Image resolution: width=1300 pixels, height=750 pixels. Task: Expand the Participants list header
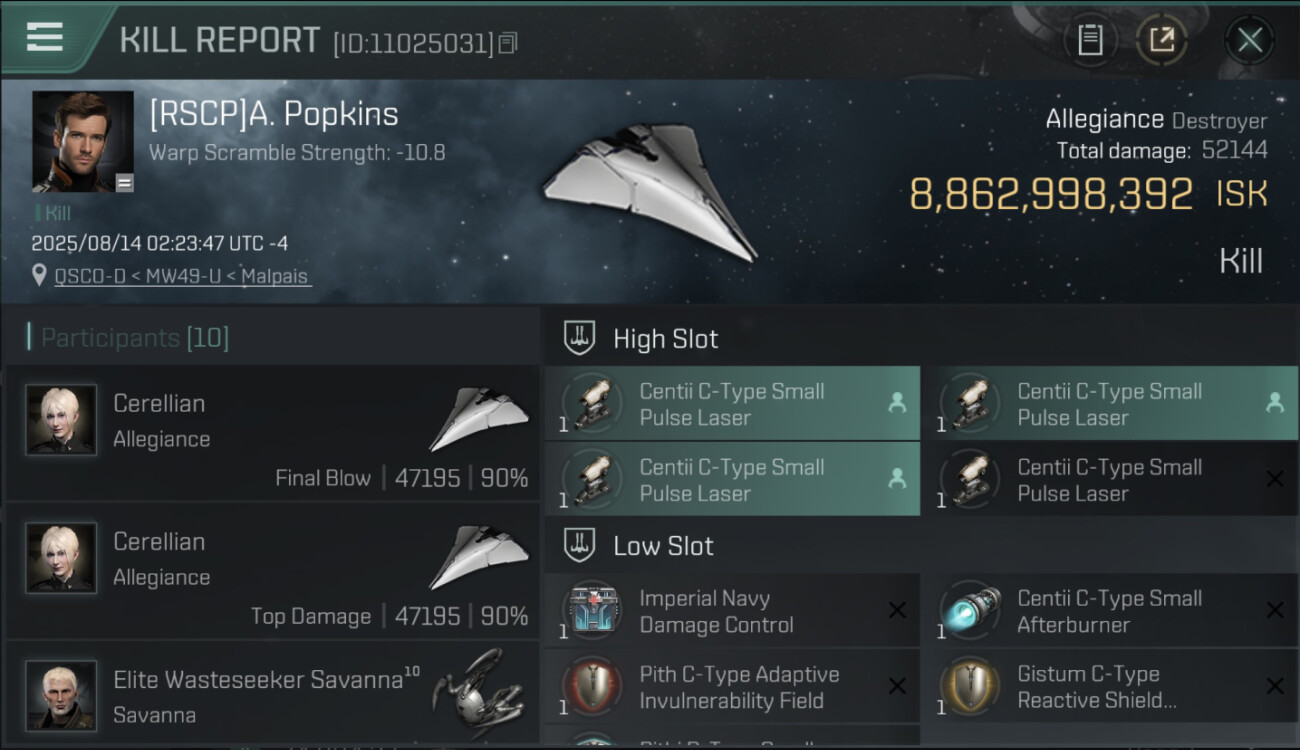135,338
